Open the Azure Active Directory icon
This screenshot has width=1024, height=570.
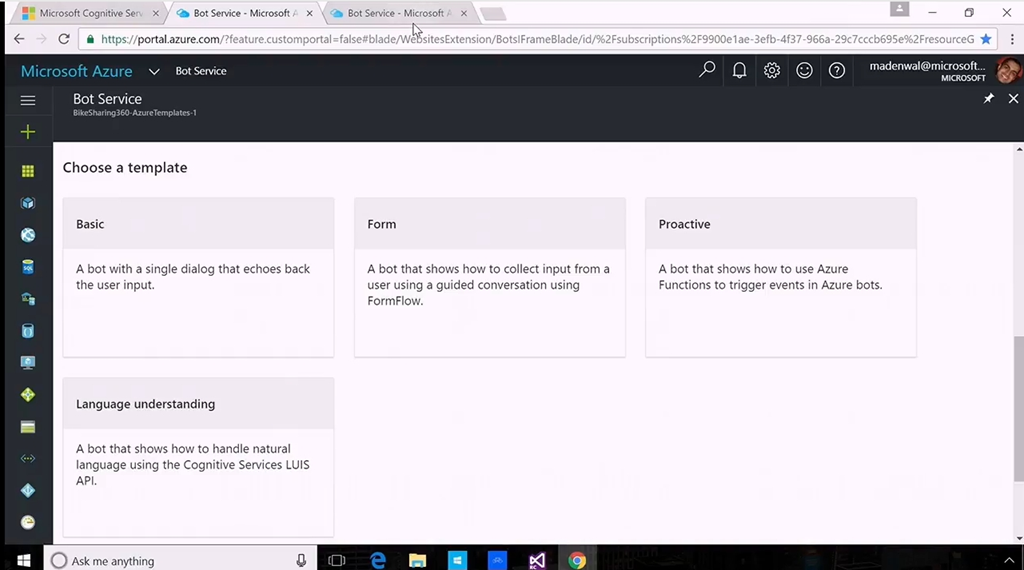tap(27, 490)
